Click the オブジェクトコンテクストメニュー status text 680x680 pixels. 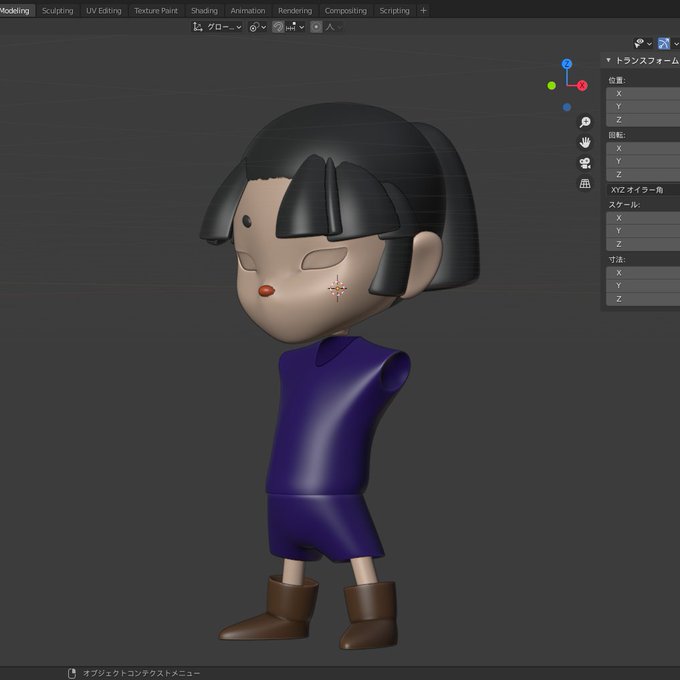(x=141, y=673)
